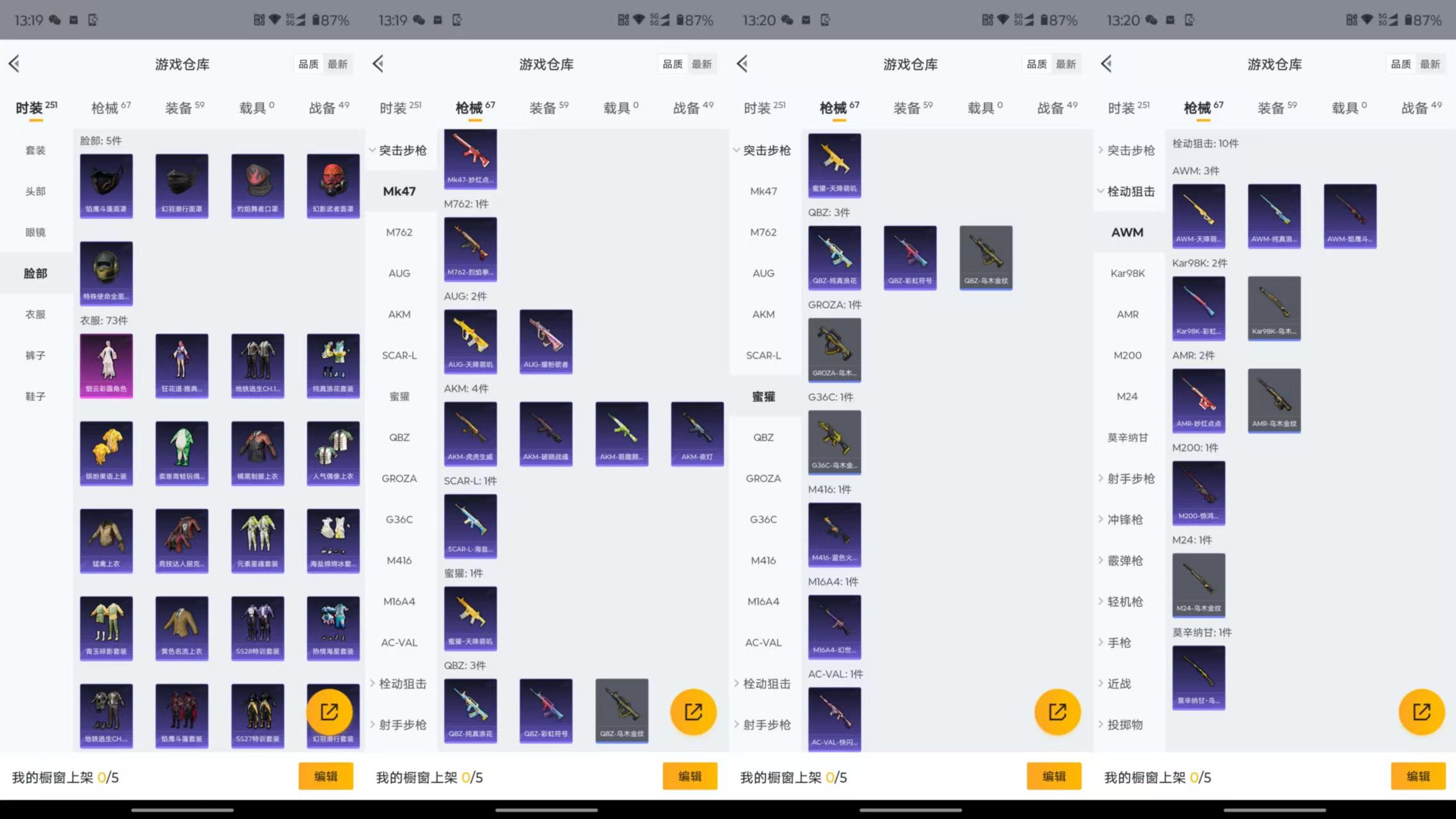Switch to 载具 tab in the first screenshot

click(256, 108)
